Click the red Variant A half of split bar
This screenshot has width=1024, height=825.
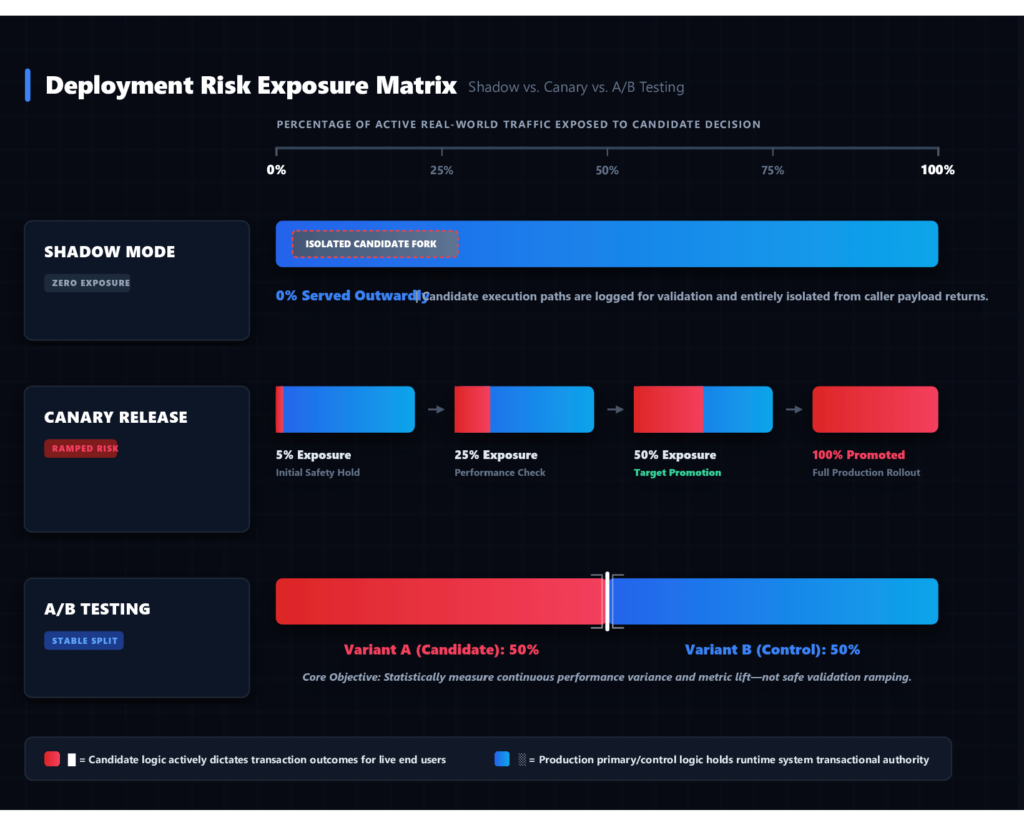(439, 601)
